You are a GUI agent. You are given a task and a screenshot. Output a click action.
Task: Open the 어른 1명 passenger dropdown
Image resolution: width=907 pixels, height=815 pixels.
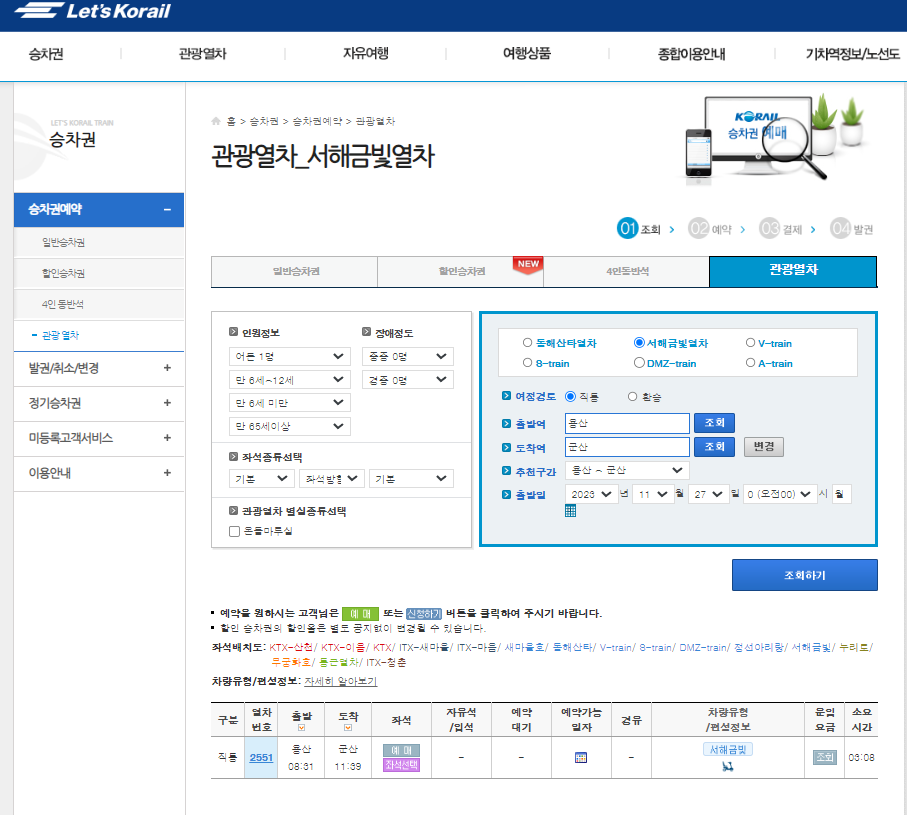(x=290, y=356)
